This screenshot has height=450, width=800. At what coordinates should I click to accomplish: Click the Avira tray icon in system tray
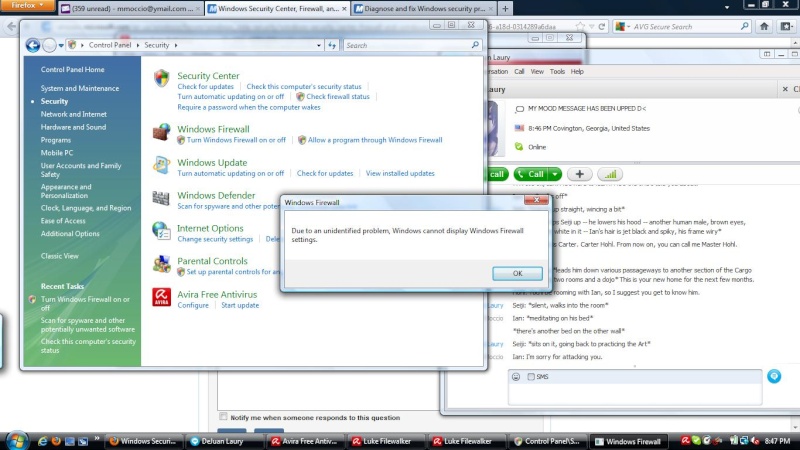pos(685,441)
